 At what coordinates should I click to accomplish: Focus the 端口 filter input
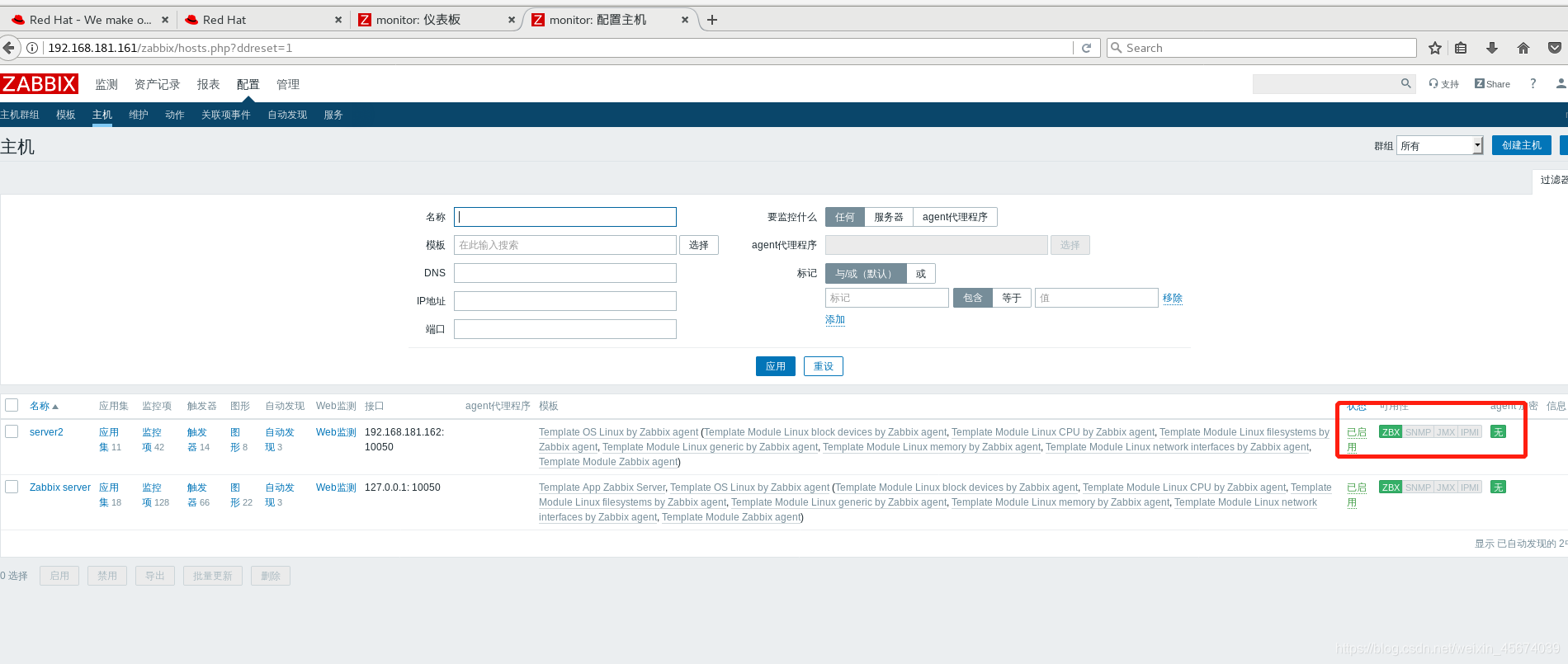pyautogui.click(x=565, y=329)
